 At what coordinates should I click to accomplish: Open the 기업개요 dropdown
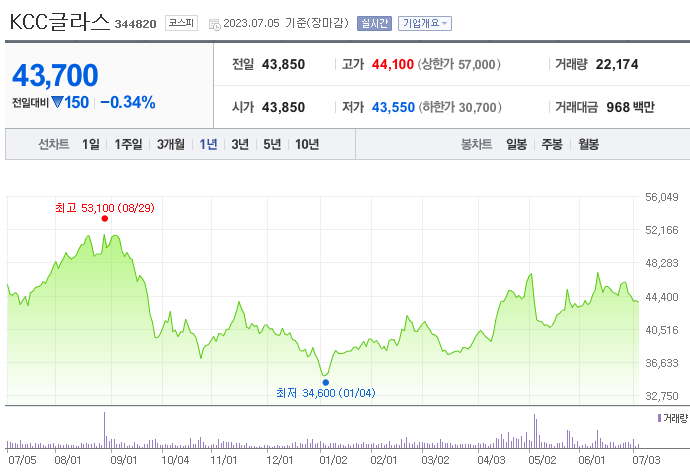425,23
